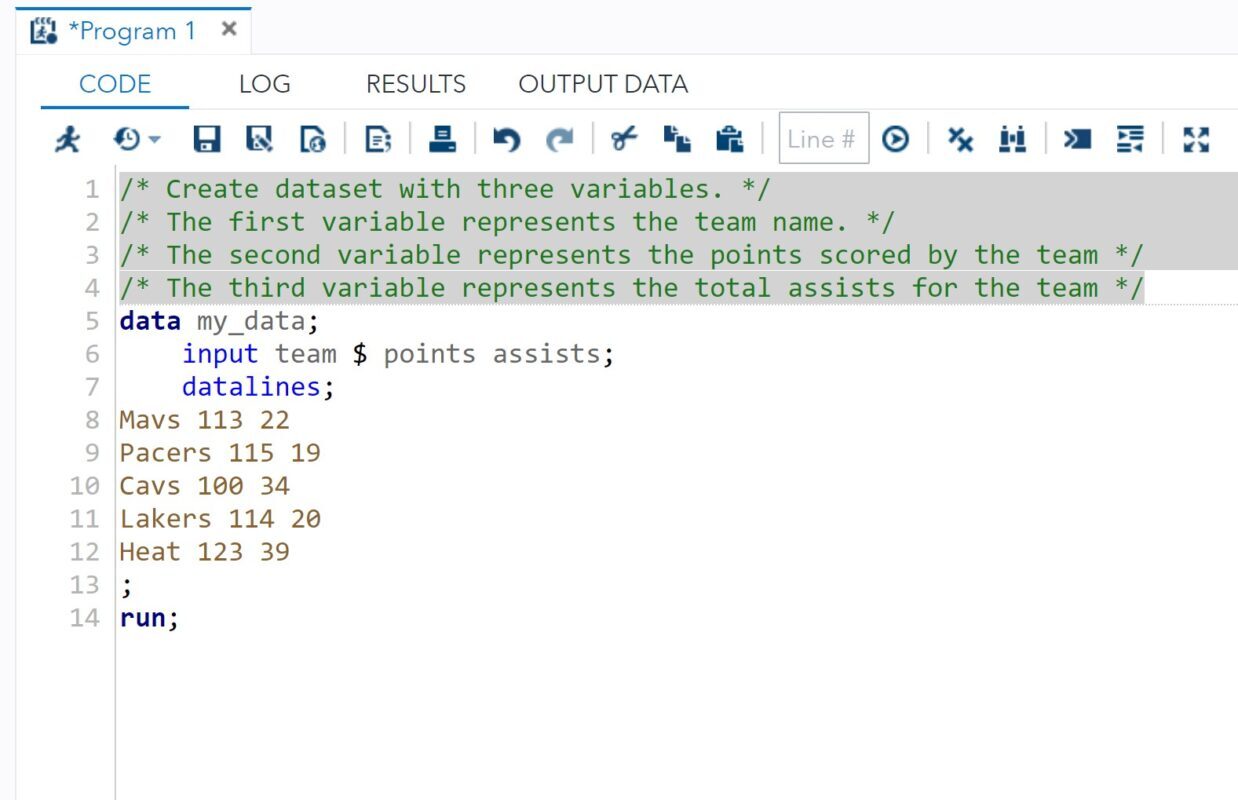
Task: Cut the selected code
Action: point(623,140)
